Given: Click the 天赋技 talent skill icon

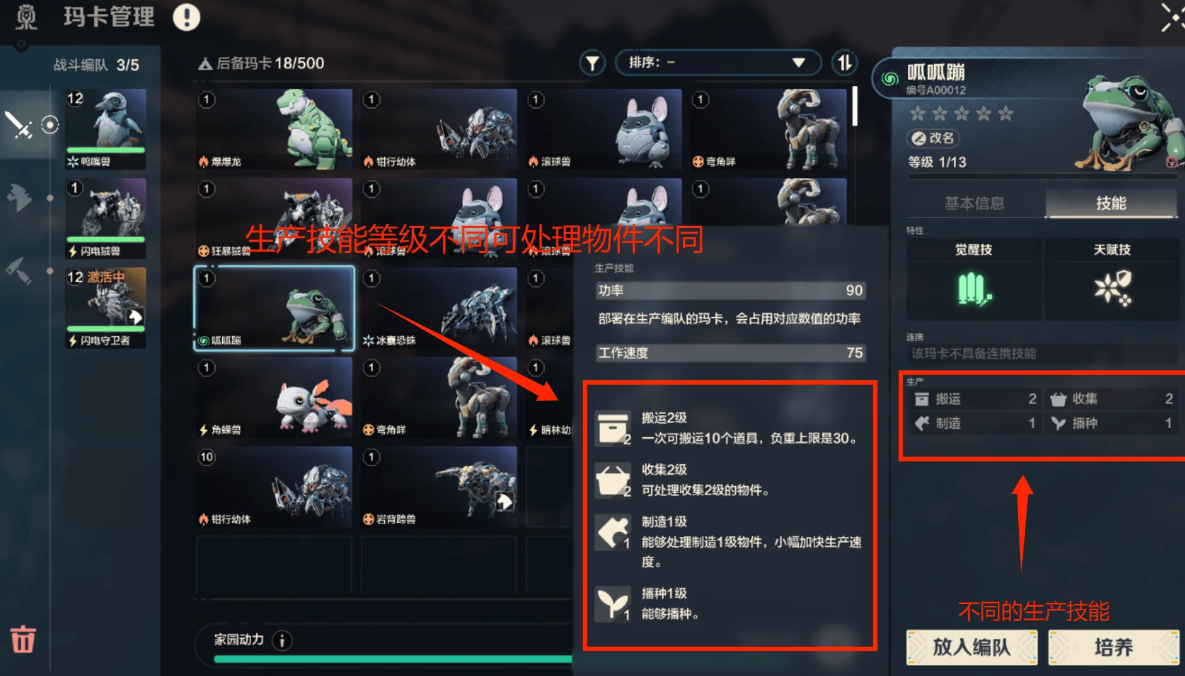Looking at the screenshot, I should pyautogui.click(x=1112, y=289).
